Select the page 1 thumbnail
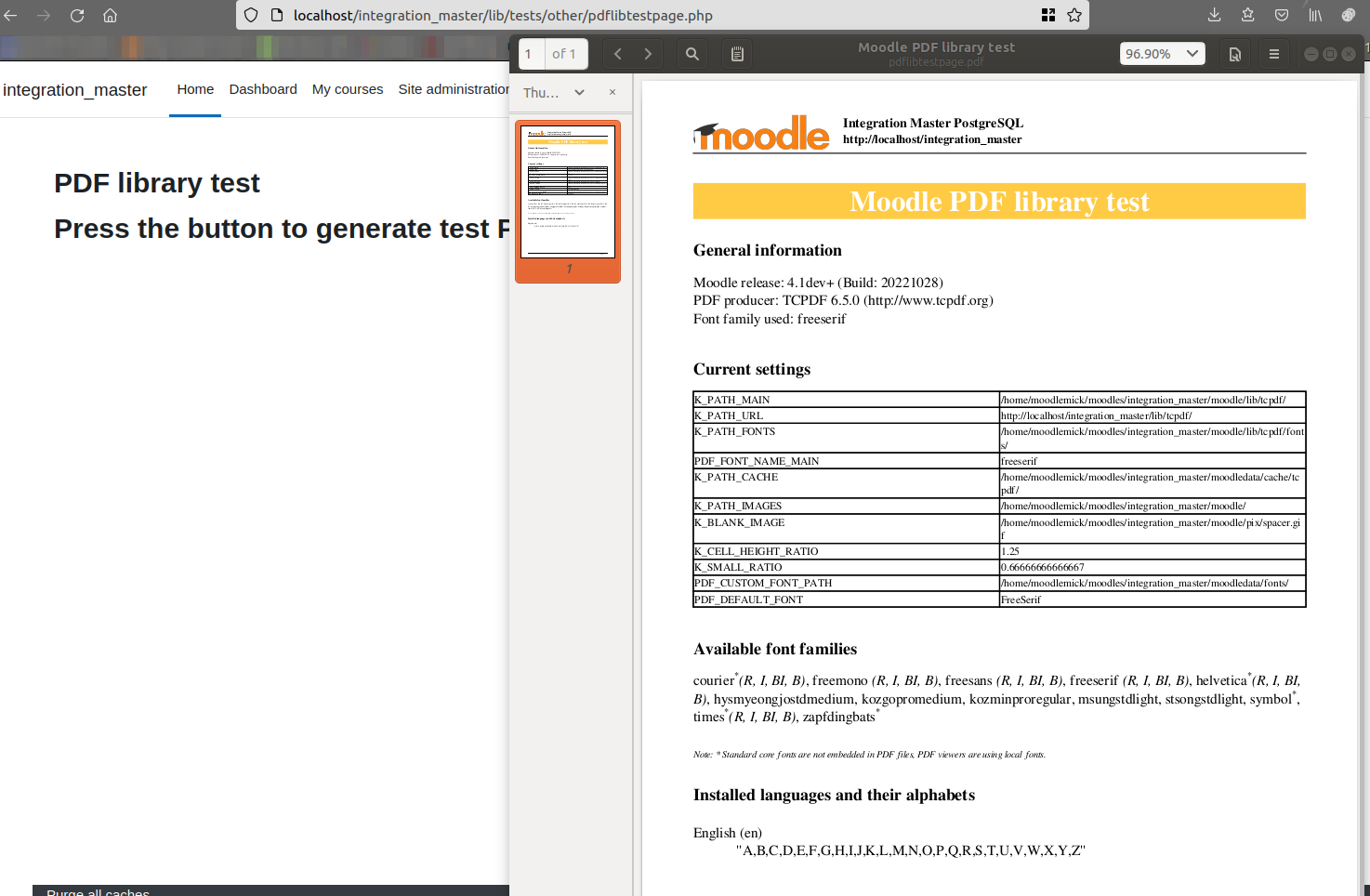The image size is (1370, 896). 568,201
